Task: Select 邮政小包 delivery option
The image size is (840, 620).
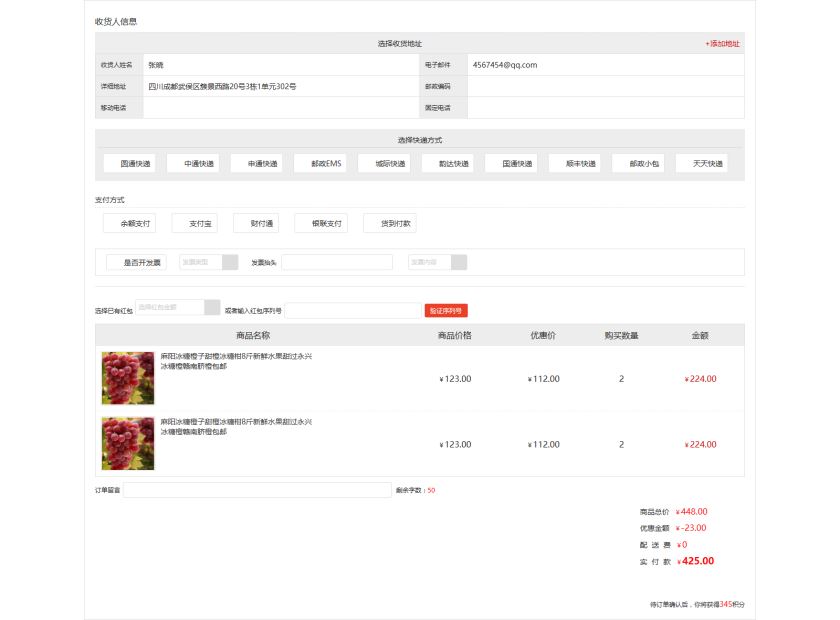Action: click(x=638, y=163)
